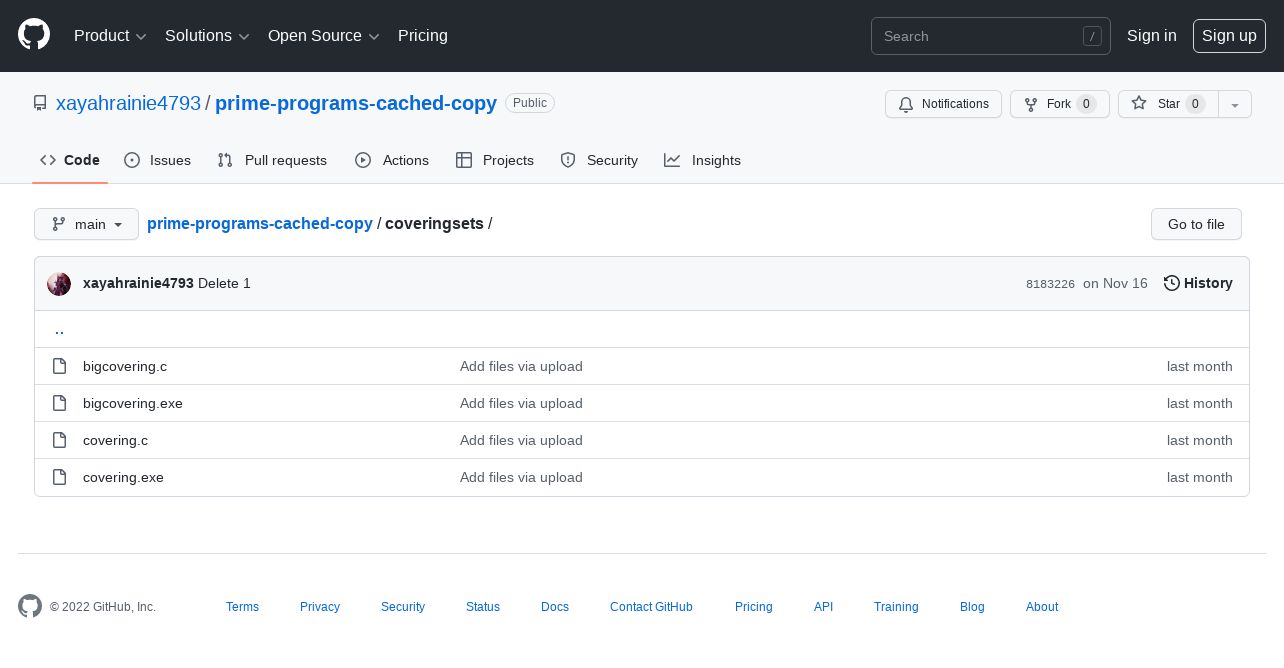
Task: Open the Pricing link in the header
Action: coord(423,35)
